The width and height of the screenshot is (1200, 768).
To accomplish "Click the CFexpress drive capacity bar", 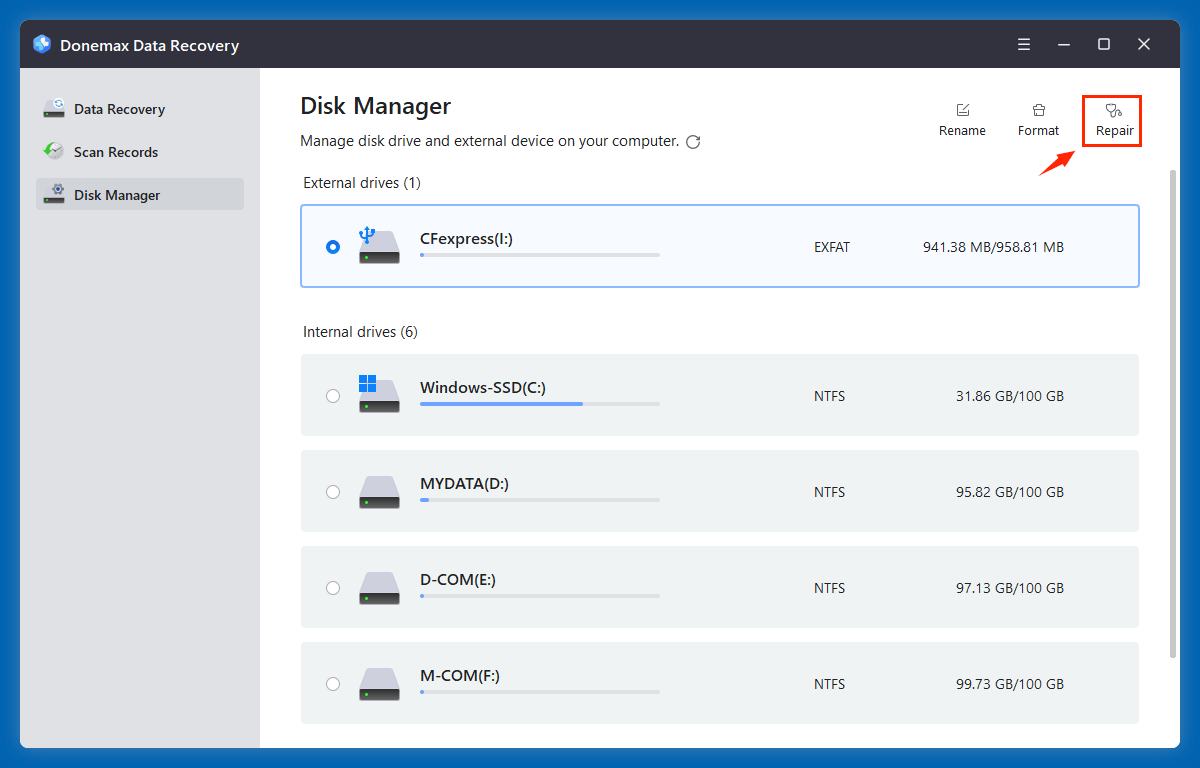I will point(539,254).
